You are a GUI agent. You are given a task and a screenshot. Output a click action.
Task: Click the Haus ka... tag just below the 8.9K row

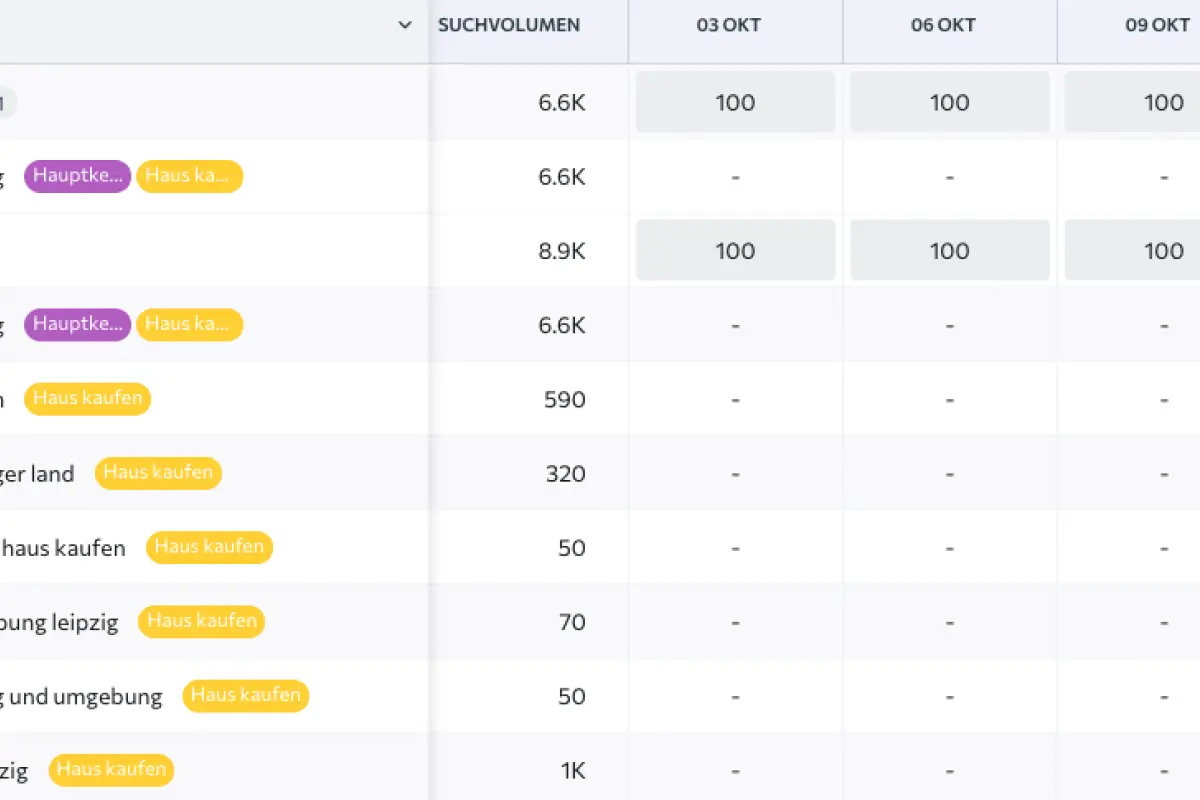189,324
